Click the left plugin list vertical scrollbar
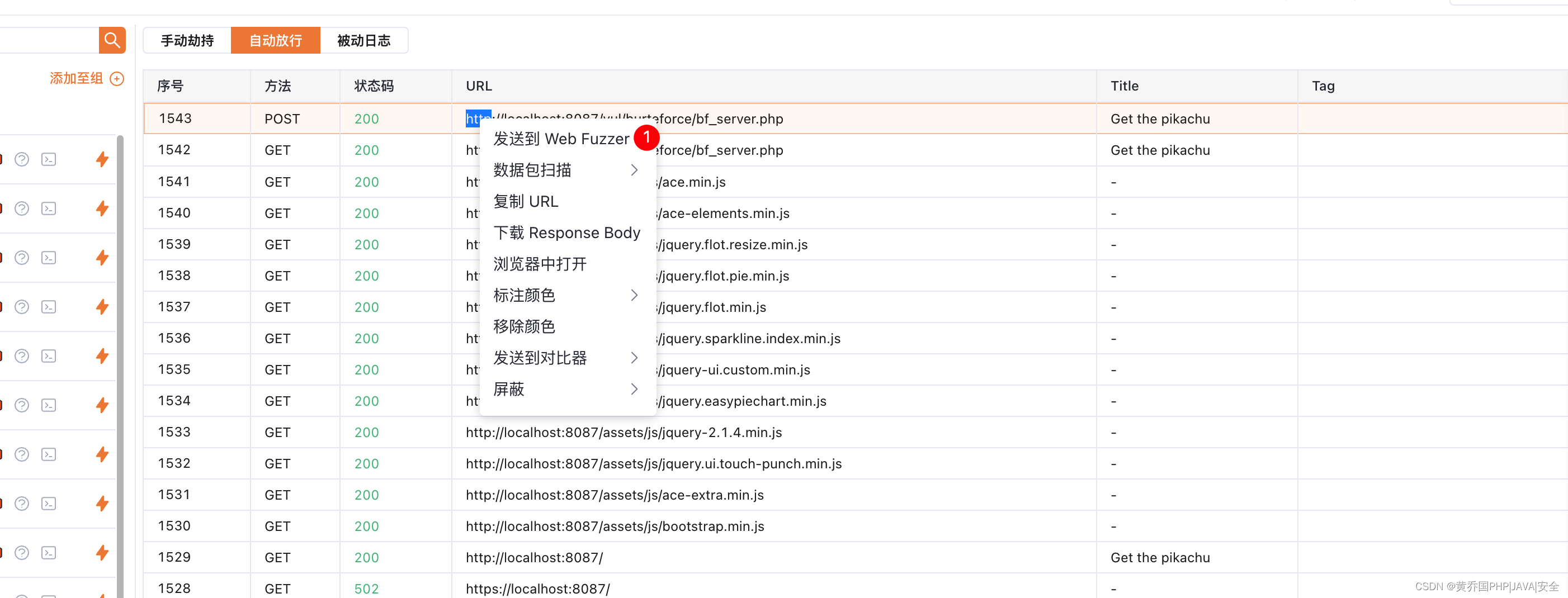The height and width of the screenshot is (598, 1568). click(120, 365)
